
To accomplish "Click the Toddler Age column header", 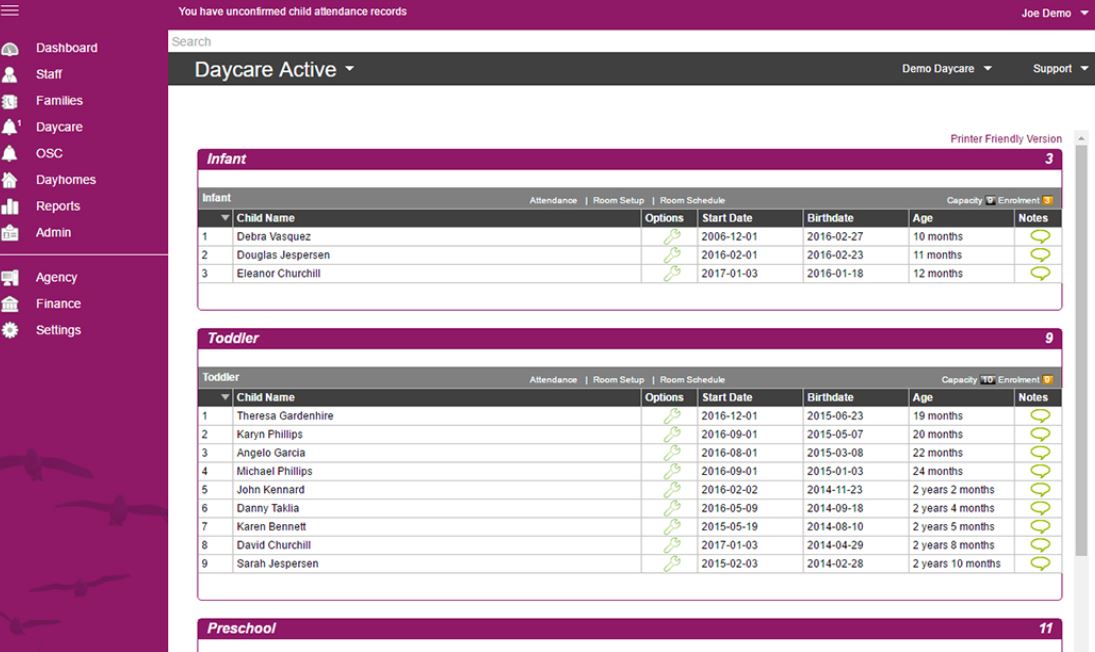I will [x=961, y=397].
